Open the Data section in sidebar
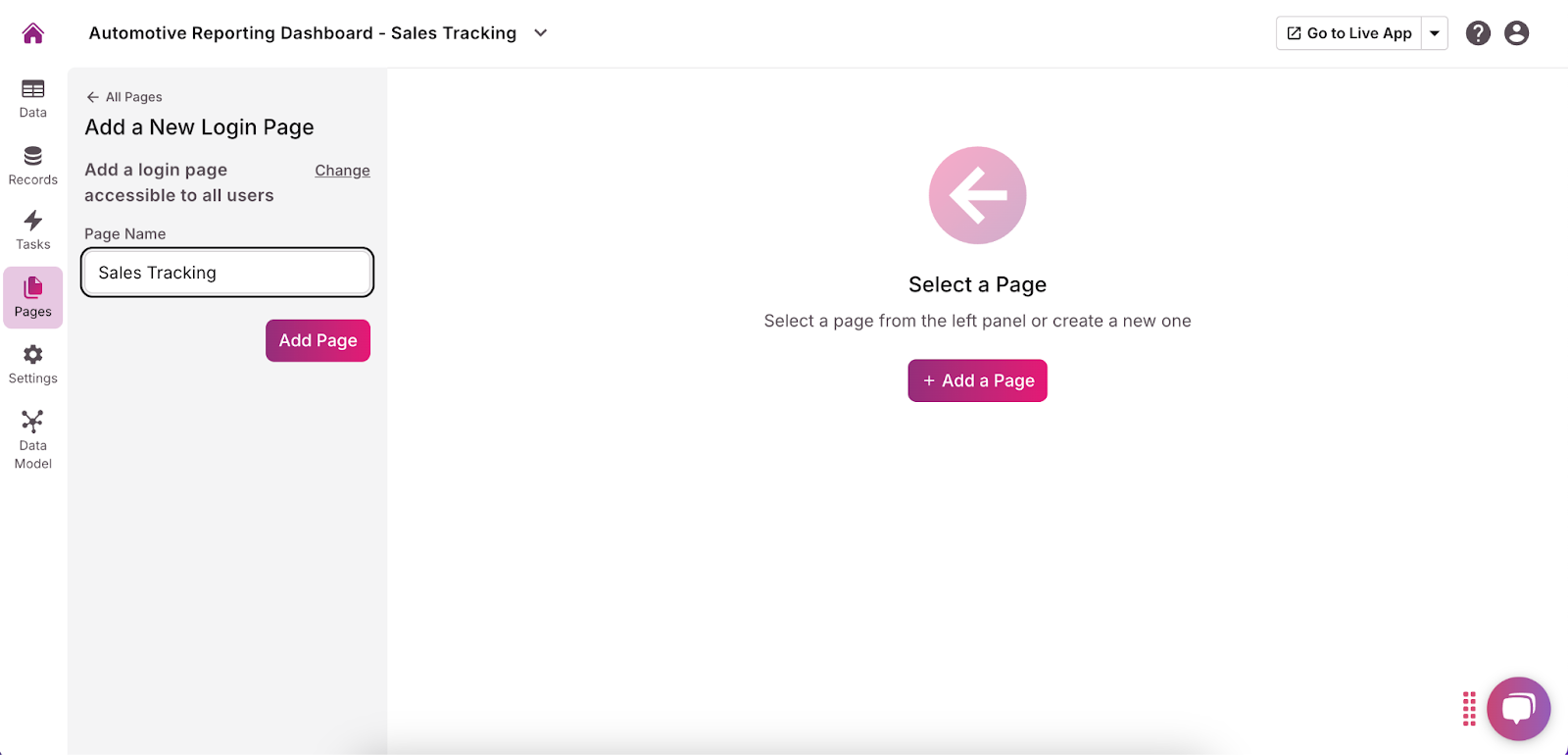This screenshot has height=755, width=1568. pyautogui.click(x=32, y=98)
